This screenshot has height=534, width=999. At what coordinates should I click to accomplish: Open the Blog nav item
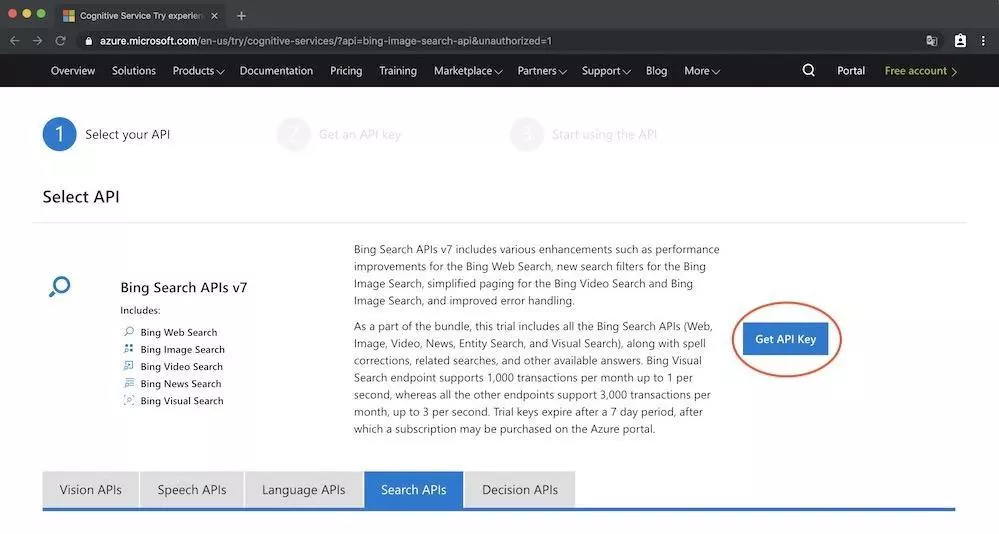656,71
